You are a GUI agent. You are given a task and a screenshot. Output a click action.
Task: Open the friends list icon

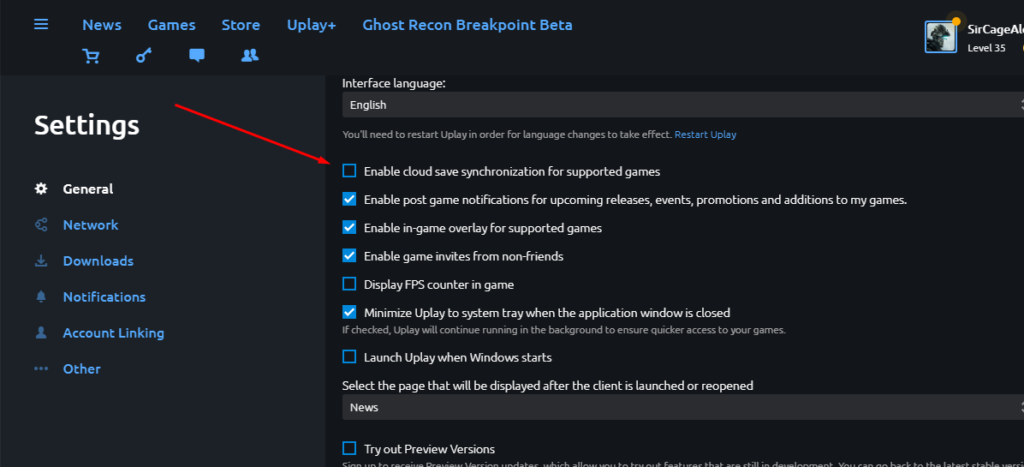[250, 56]
